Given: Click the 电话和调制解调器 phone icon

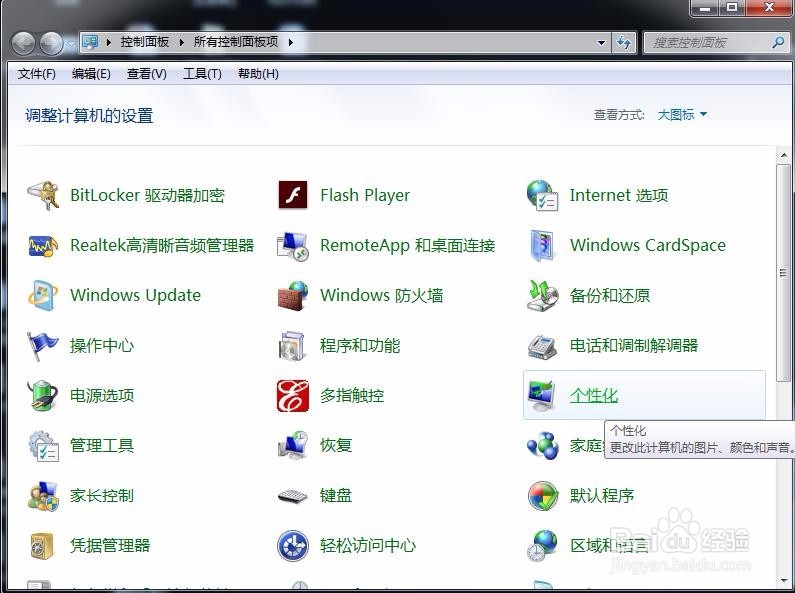Looking at the screenshot, I should (x=542, y=347).
